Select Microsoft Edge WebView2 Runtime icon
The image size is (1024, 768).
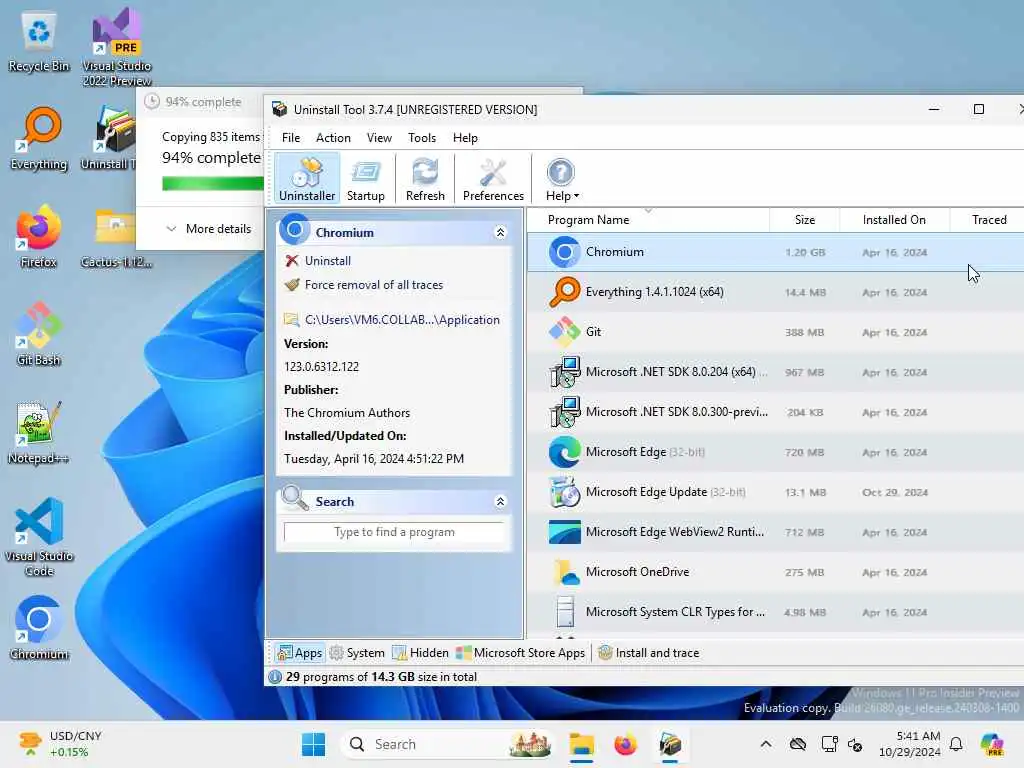pyautogui.click(x=564, y=532)
